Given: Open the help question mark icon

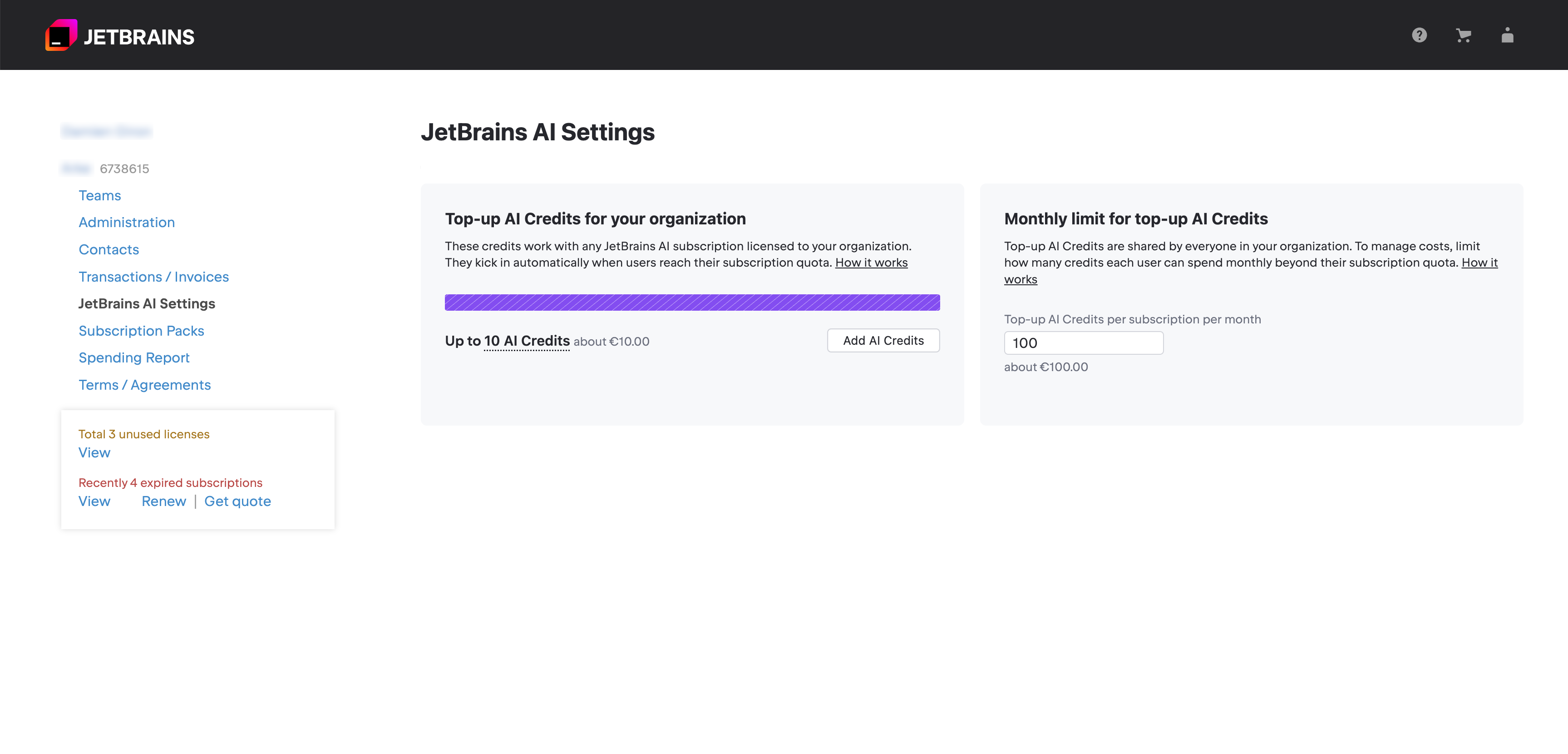Looking at the screenshot, I should point(1419,35).
